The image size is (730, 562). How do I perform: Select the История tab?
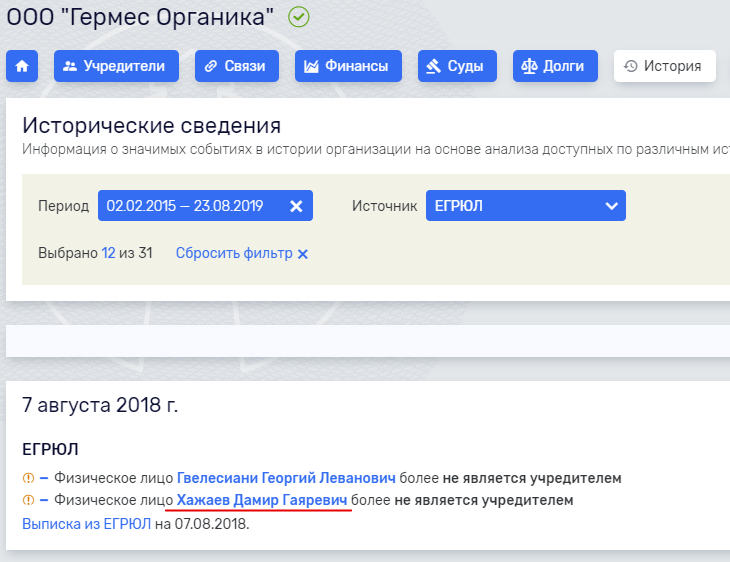665,66
